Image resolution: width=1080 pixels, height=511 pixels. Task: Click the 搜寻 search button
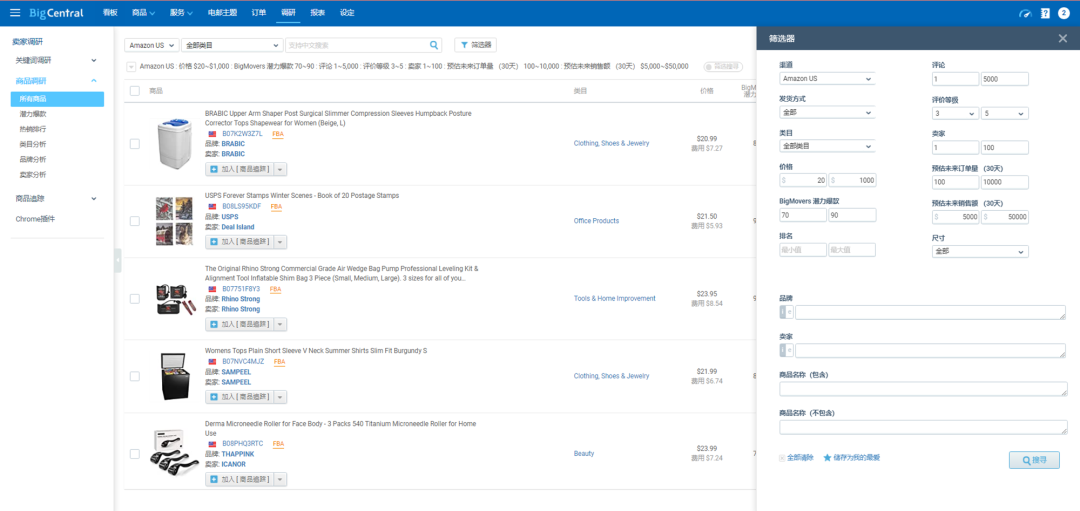click(1034, 460)
